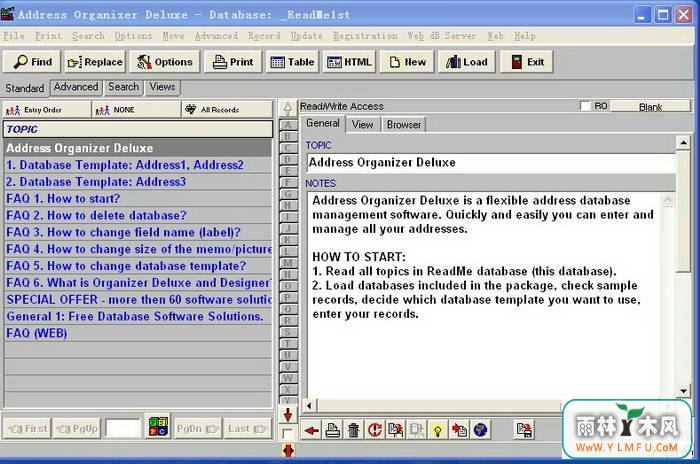Select the Browser tab in record panel
Image resolution: width=700 pixels, height=464 pixels.
click(x=404, y=125)
